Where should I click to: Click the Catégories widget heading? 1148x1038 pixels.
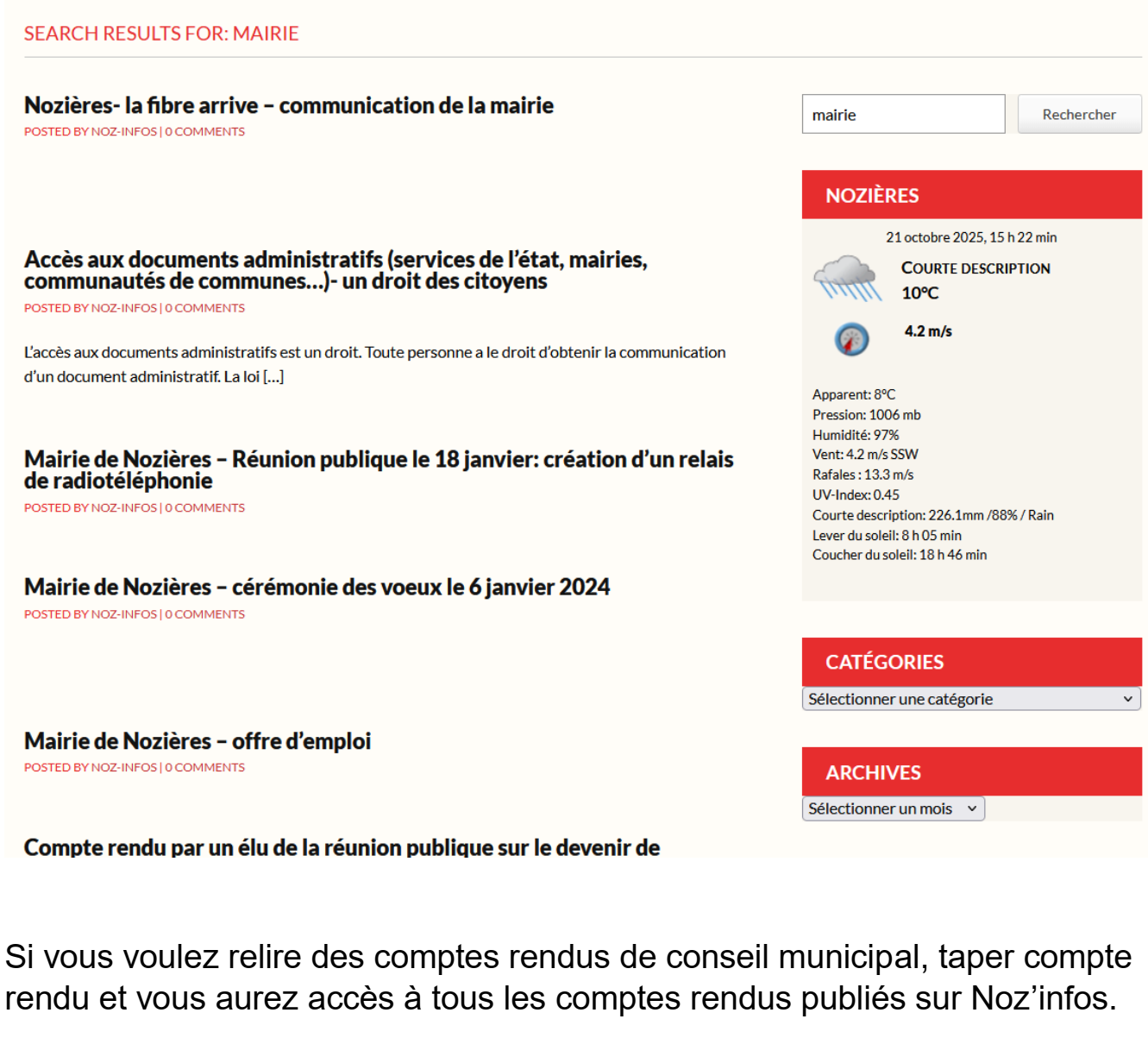(884, 662)
